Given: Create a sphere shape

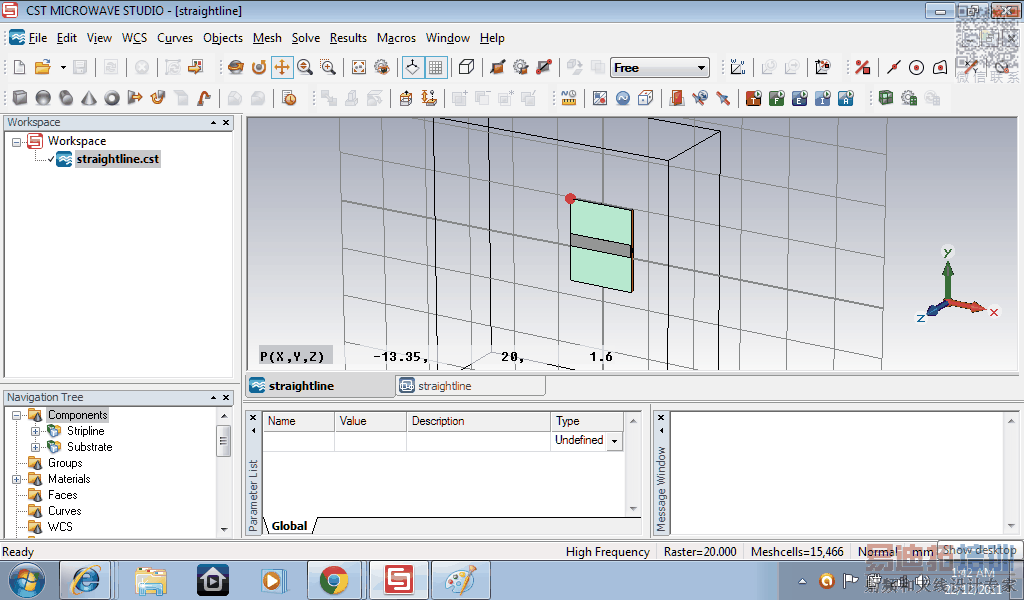Looking at the screenshot, I should pyautogui.click(x=43, y=98).
